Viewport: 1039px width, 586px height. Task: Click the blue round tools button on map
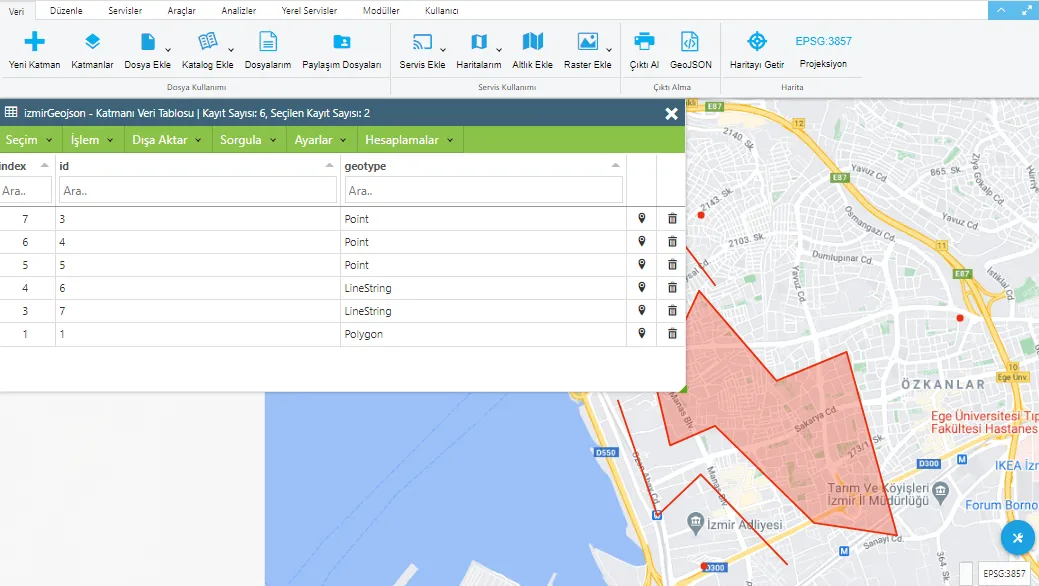pyautogui.click(x=1018, y=538)
